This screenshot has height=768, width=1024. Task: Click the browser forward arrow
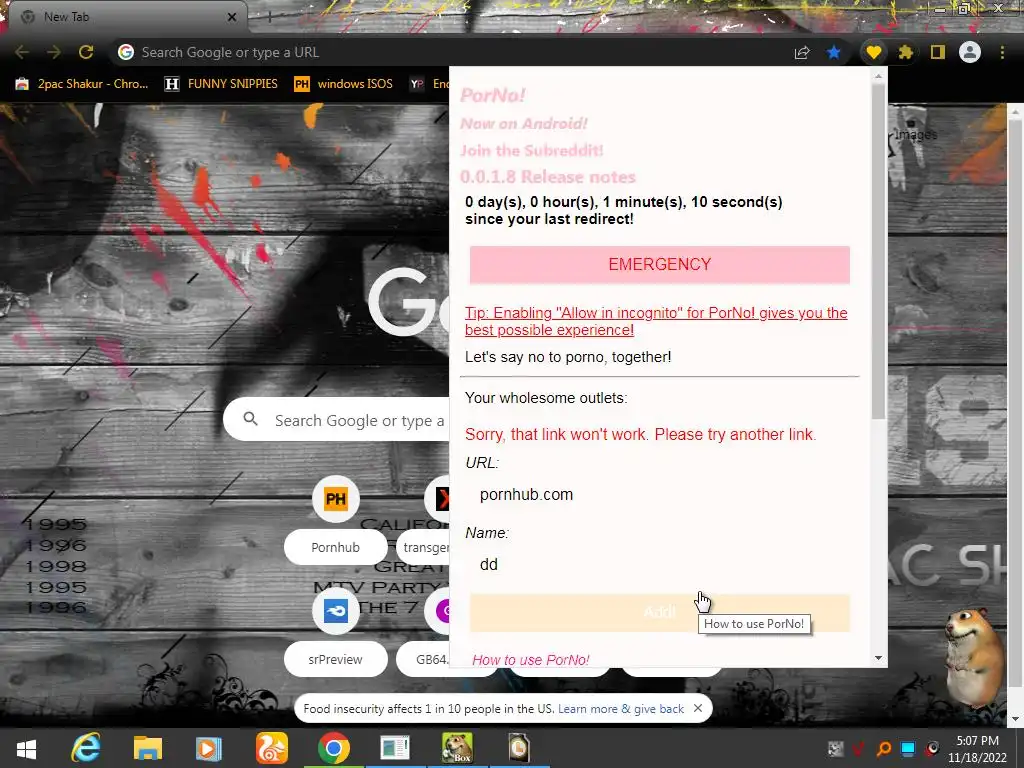point(54,52)
